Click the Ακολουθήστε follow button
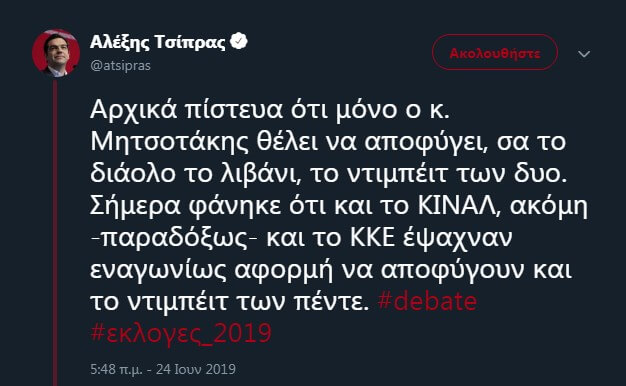This screenshot has width=626, height=386. click(495, 52)
